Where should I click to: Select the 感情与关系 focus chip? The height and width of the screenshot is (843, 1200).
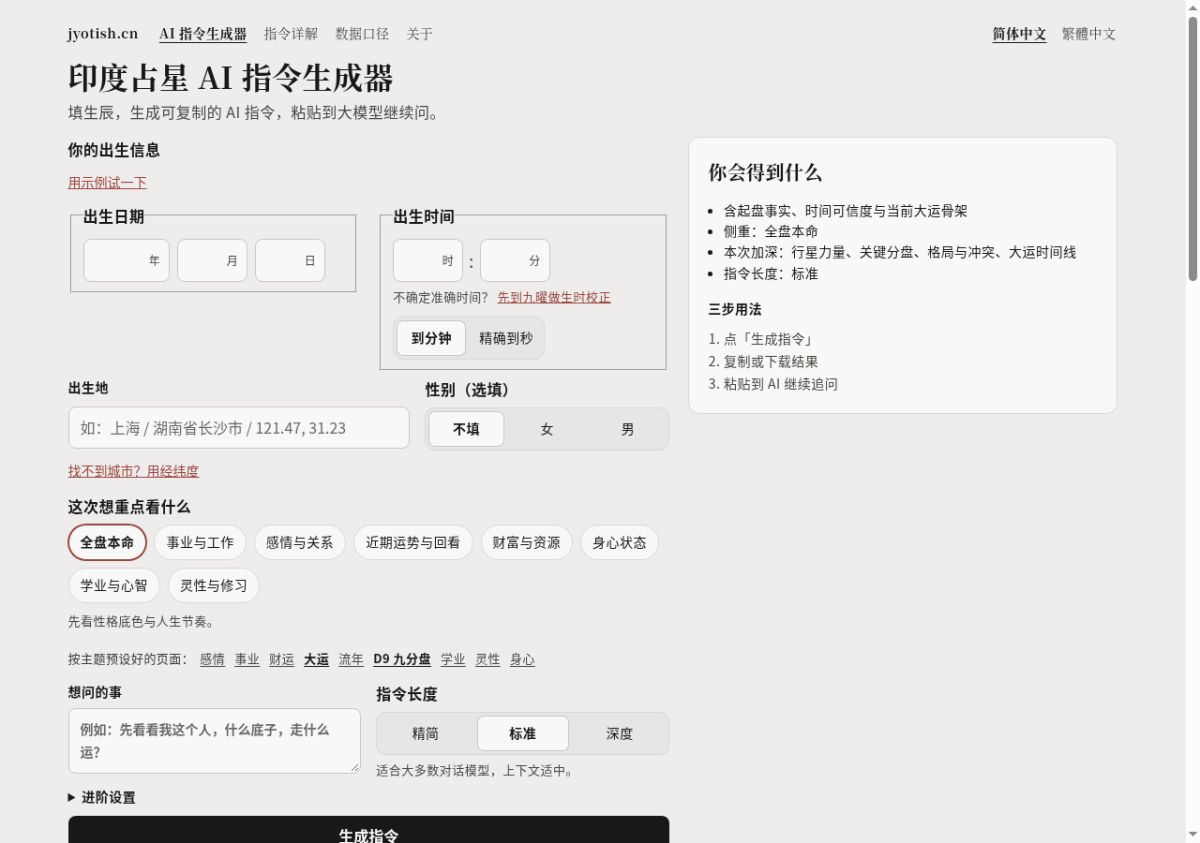[299, 543]
